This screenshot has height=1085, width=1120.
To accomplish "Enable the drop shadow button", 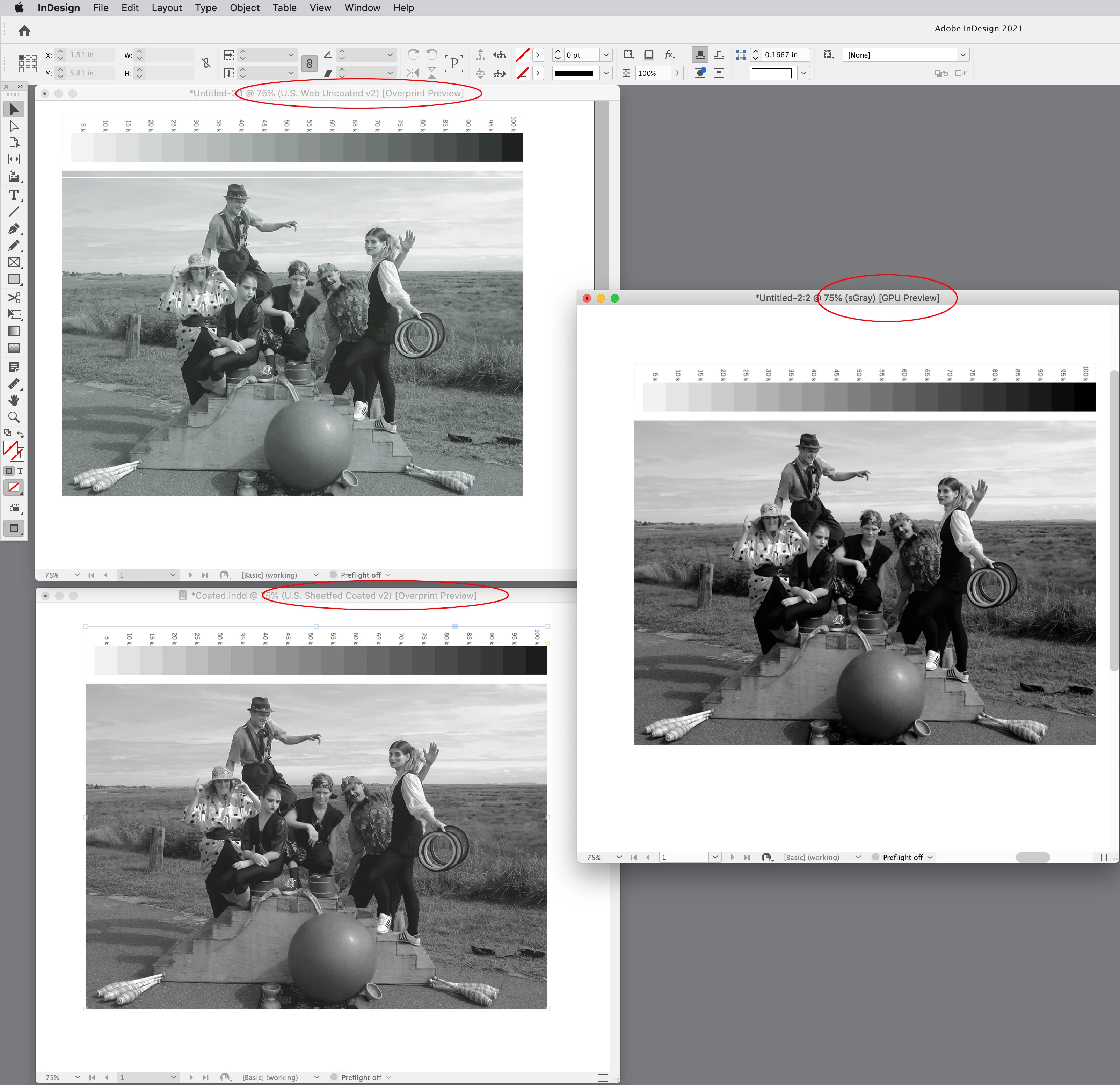I will pos(649,55).
